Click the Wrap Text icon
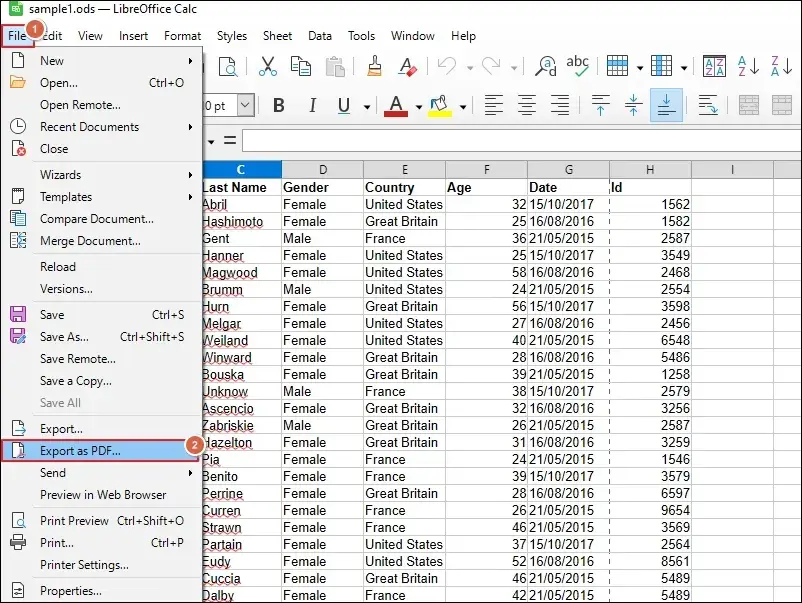This screenshot has width=802, height=603. click(x=708, y=105)
